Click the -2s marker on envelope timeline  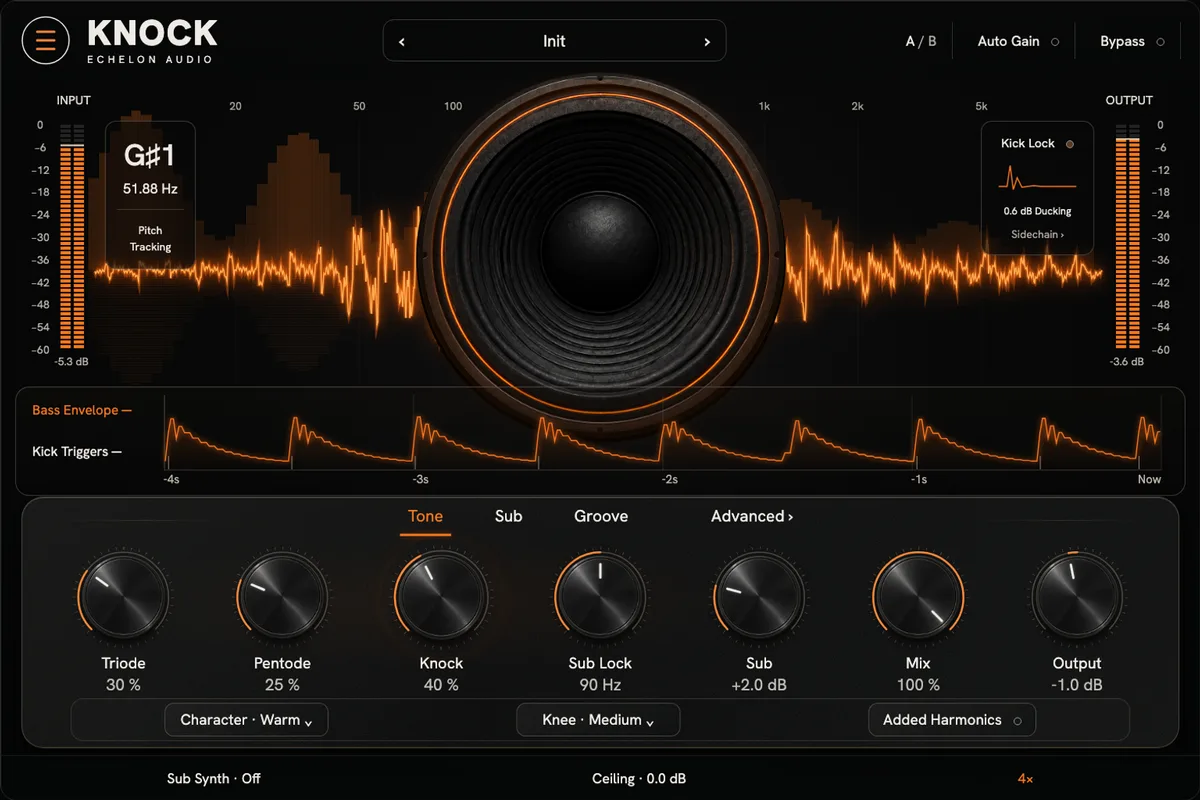[669, 480]
